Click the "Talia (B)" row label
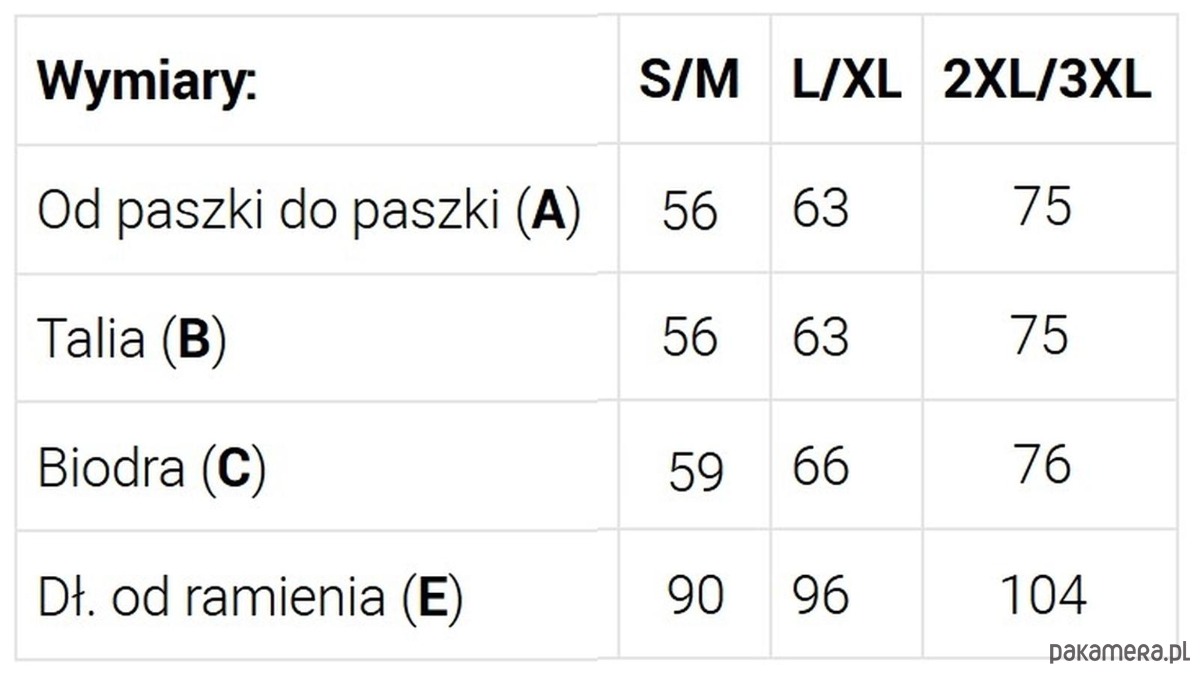The height and width of the screenshot is (674, 1200). (132, 339)
